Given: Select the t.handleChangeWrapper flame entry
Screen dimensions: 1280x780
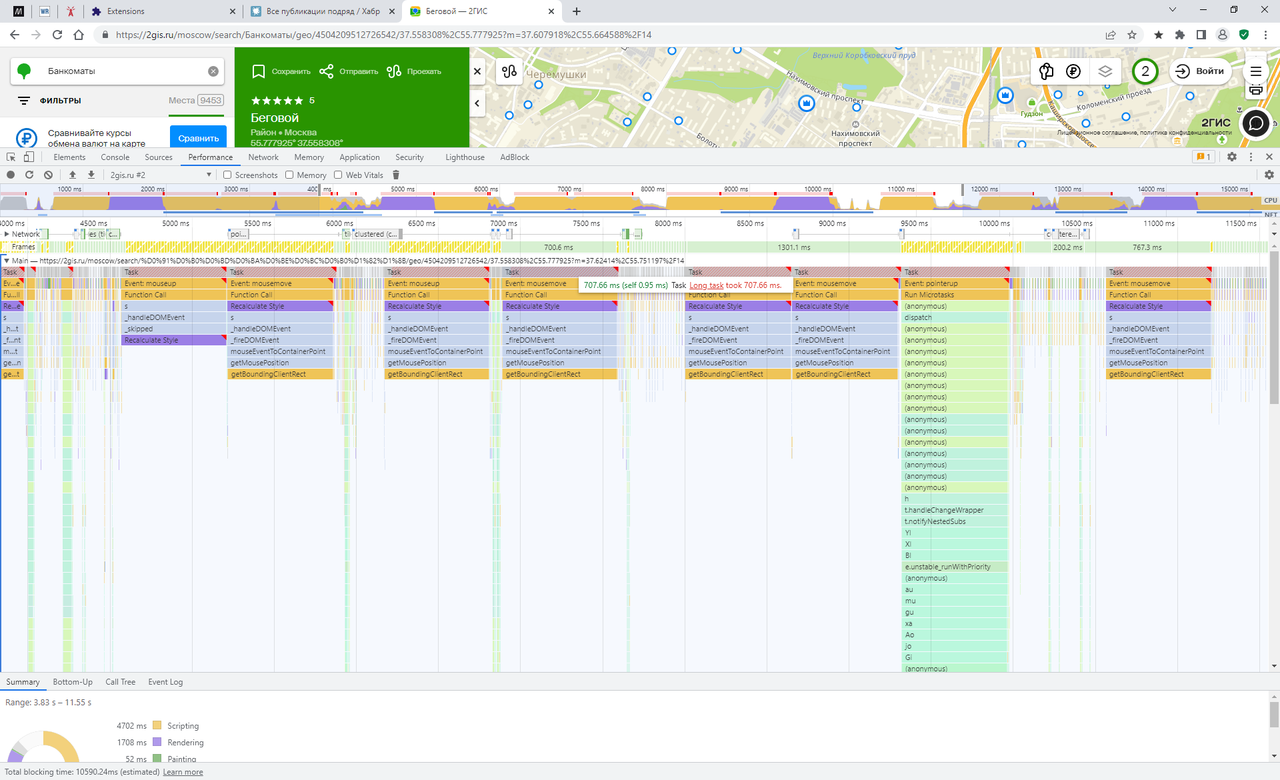Looking at the screenshot, I should (x=955, y=510).
